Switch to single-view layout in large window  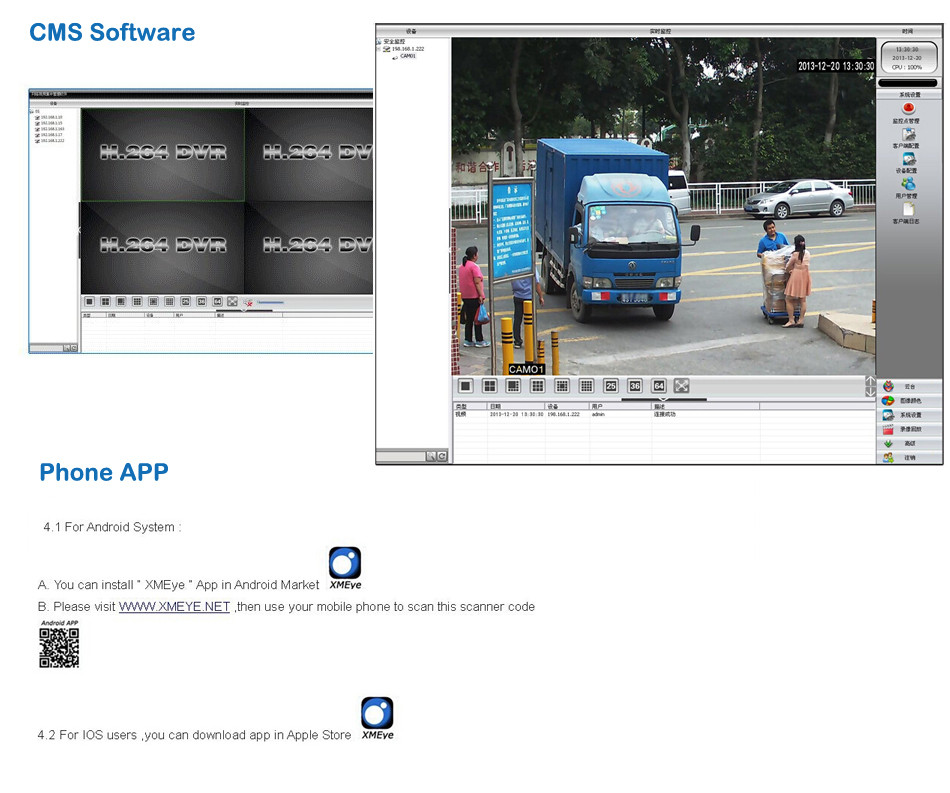(x=465, y=386)
